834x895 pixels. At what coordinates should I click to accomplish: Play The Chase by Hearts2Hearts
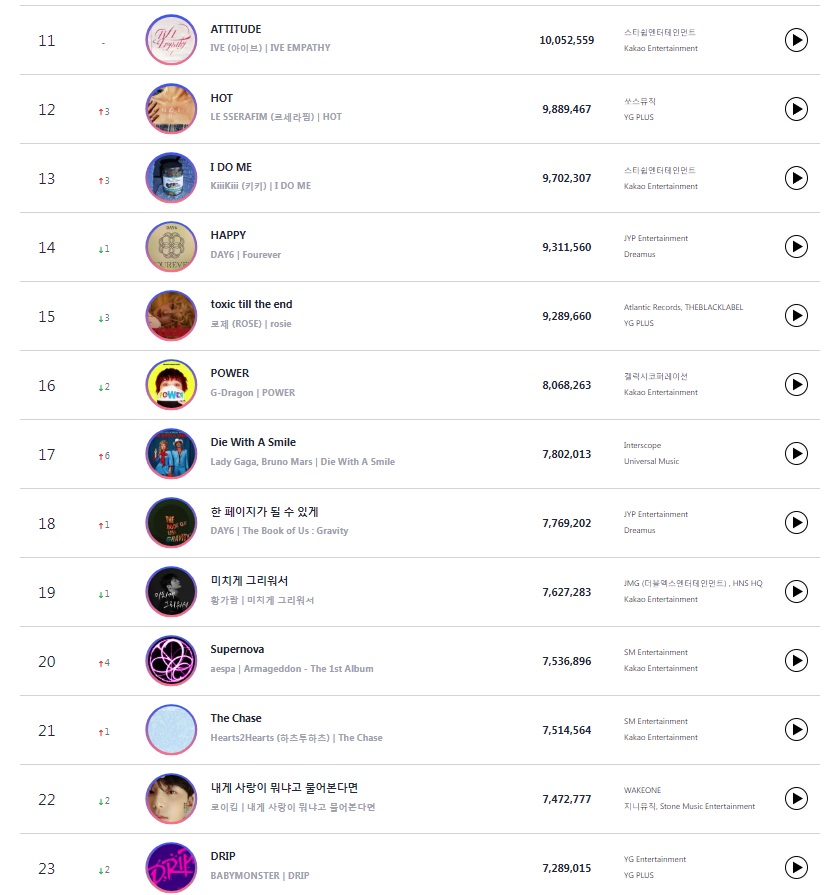[796, 729]
